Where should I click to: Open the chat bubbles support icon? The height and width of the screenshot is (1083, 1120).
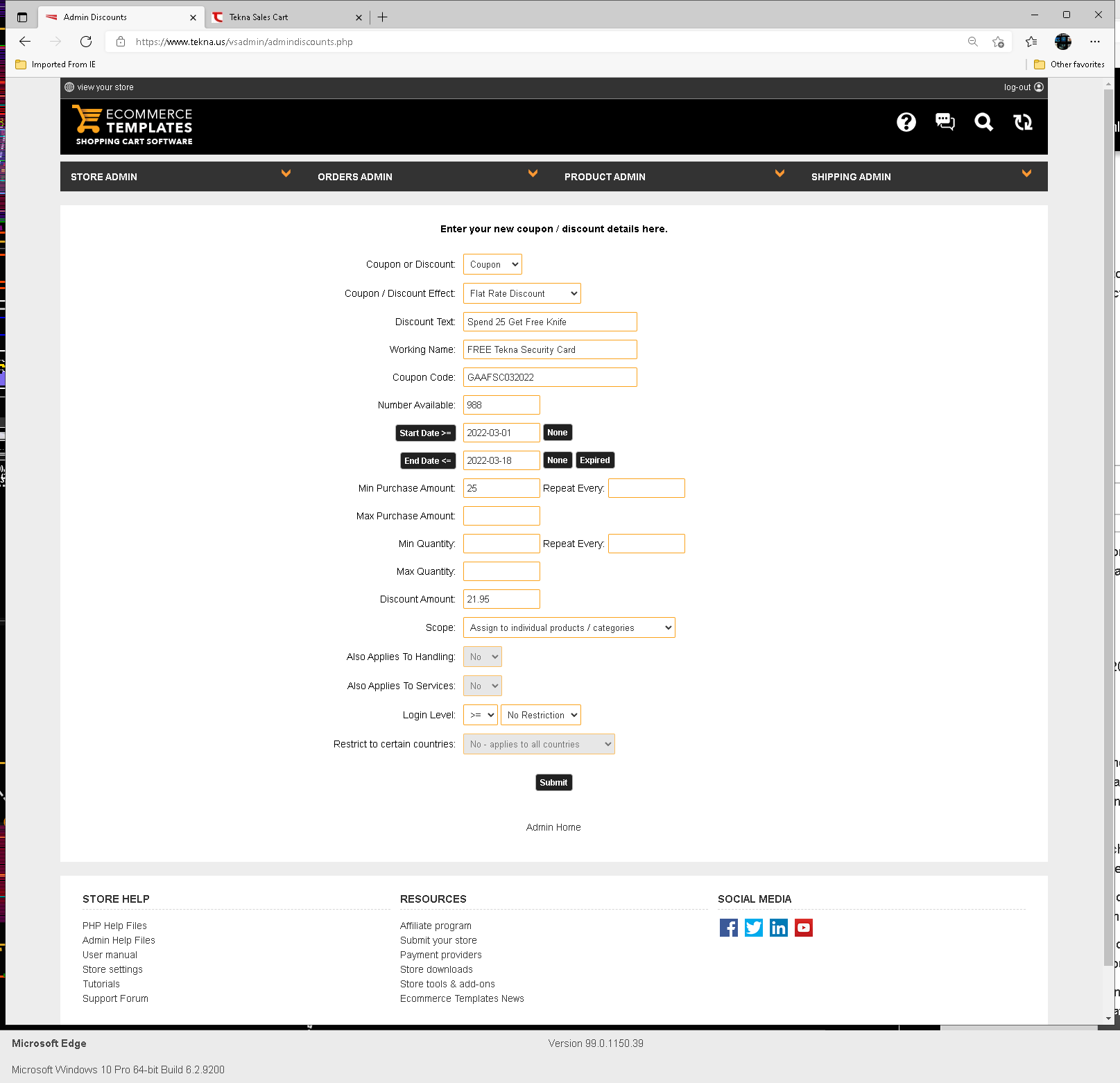[945, 123]
